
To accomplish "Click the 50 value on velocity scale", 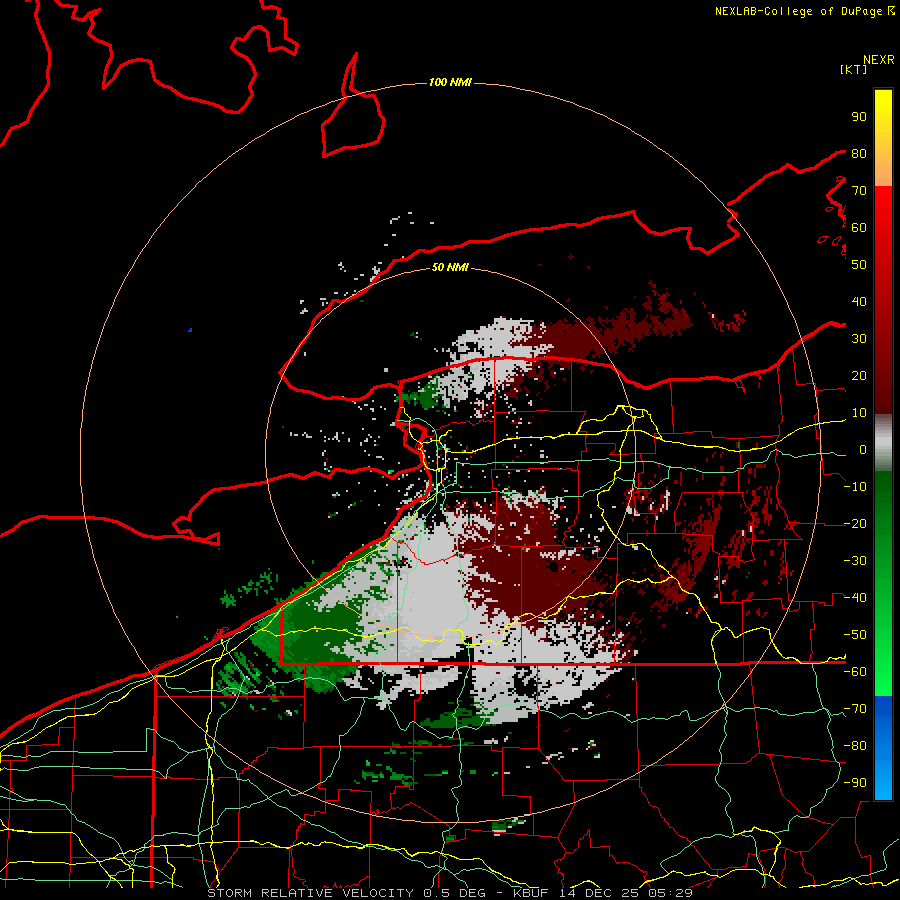I will (x=859, y=265).
